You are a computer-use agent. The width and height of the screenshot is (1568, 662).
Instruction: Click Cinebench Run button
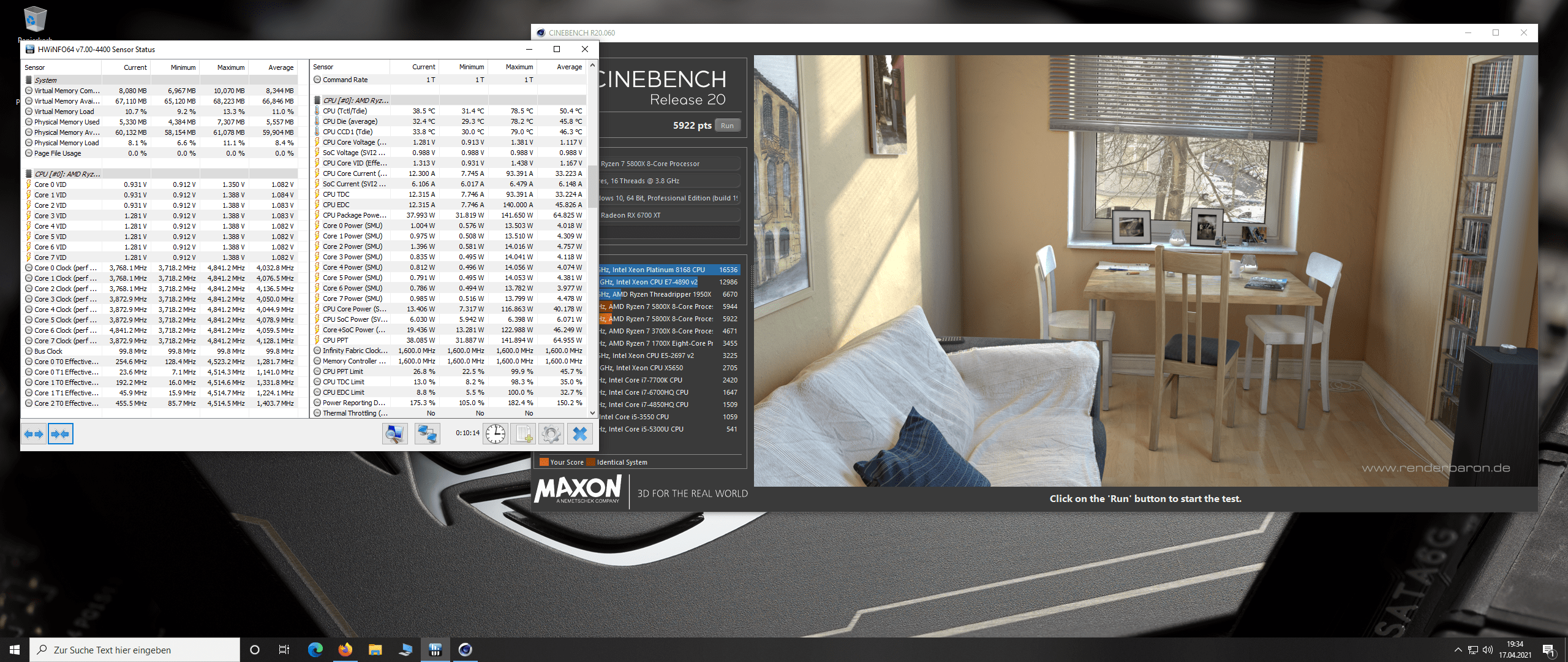tap(727, 126)
